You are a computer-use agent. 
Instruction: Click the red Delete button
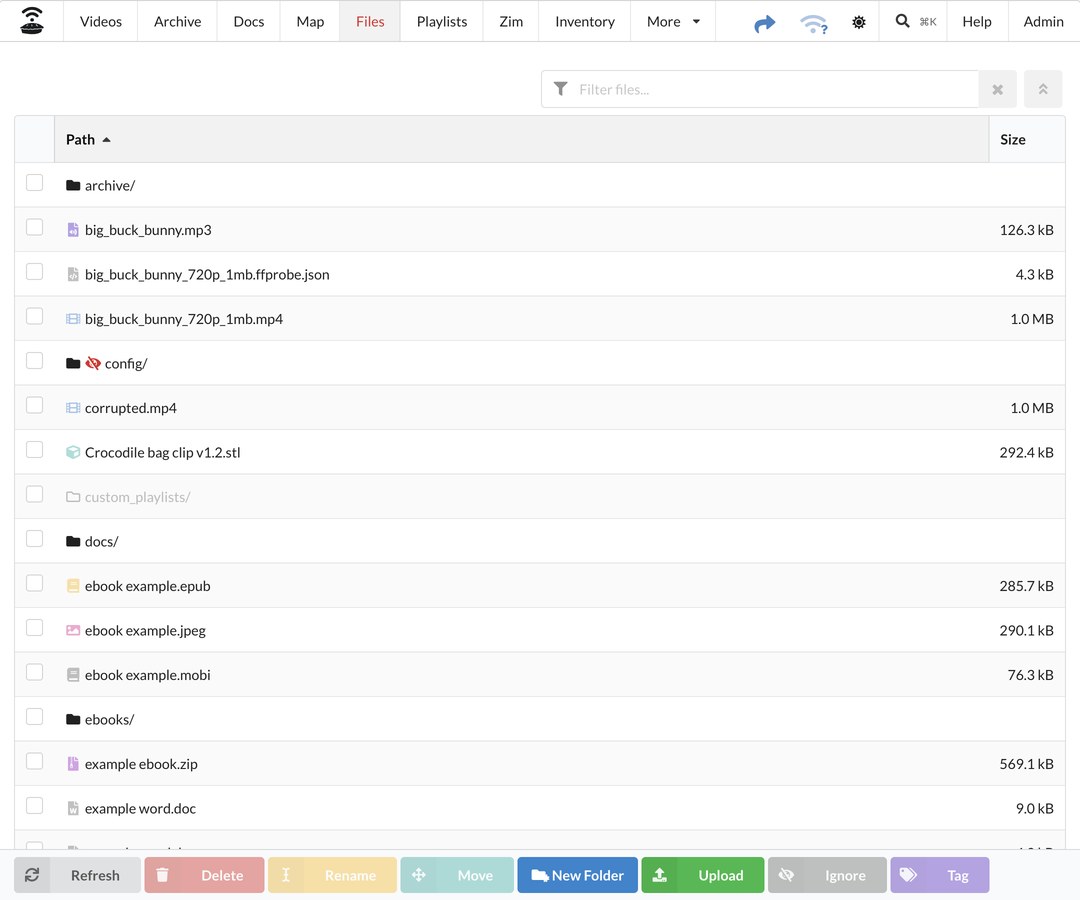click(205, 875)
